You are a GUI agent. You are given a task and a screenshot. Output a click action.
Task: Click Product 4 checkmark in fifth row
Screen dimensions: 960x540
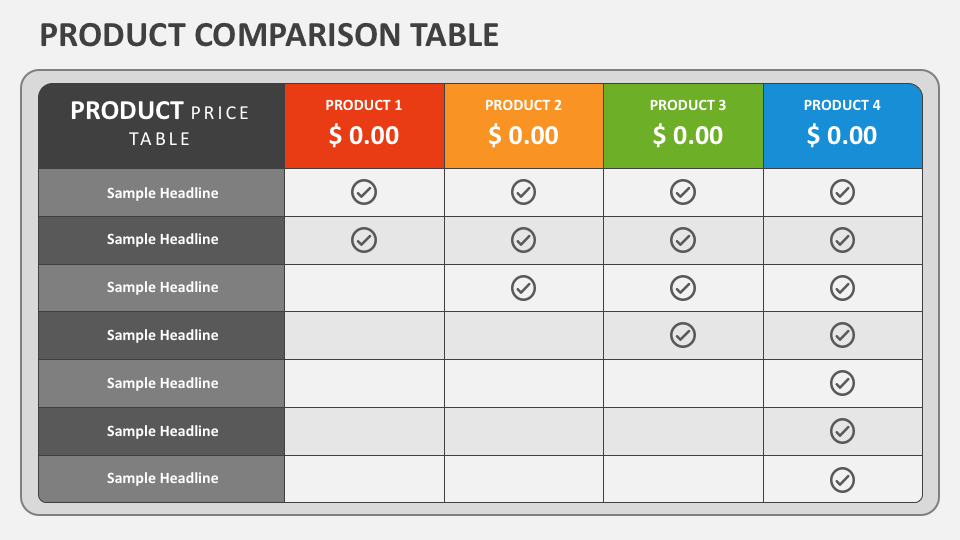pyautogui.click(x=842, y=383)
